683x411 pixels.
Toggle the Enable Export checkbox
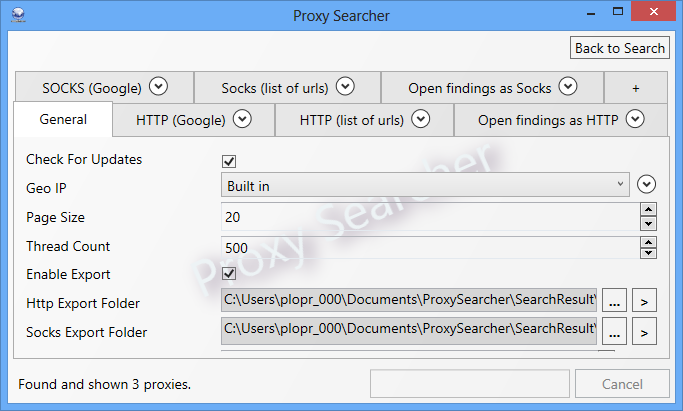coord(229,273)
